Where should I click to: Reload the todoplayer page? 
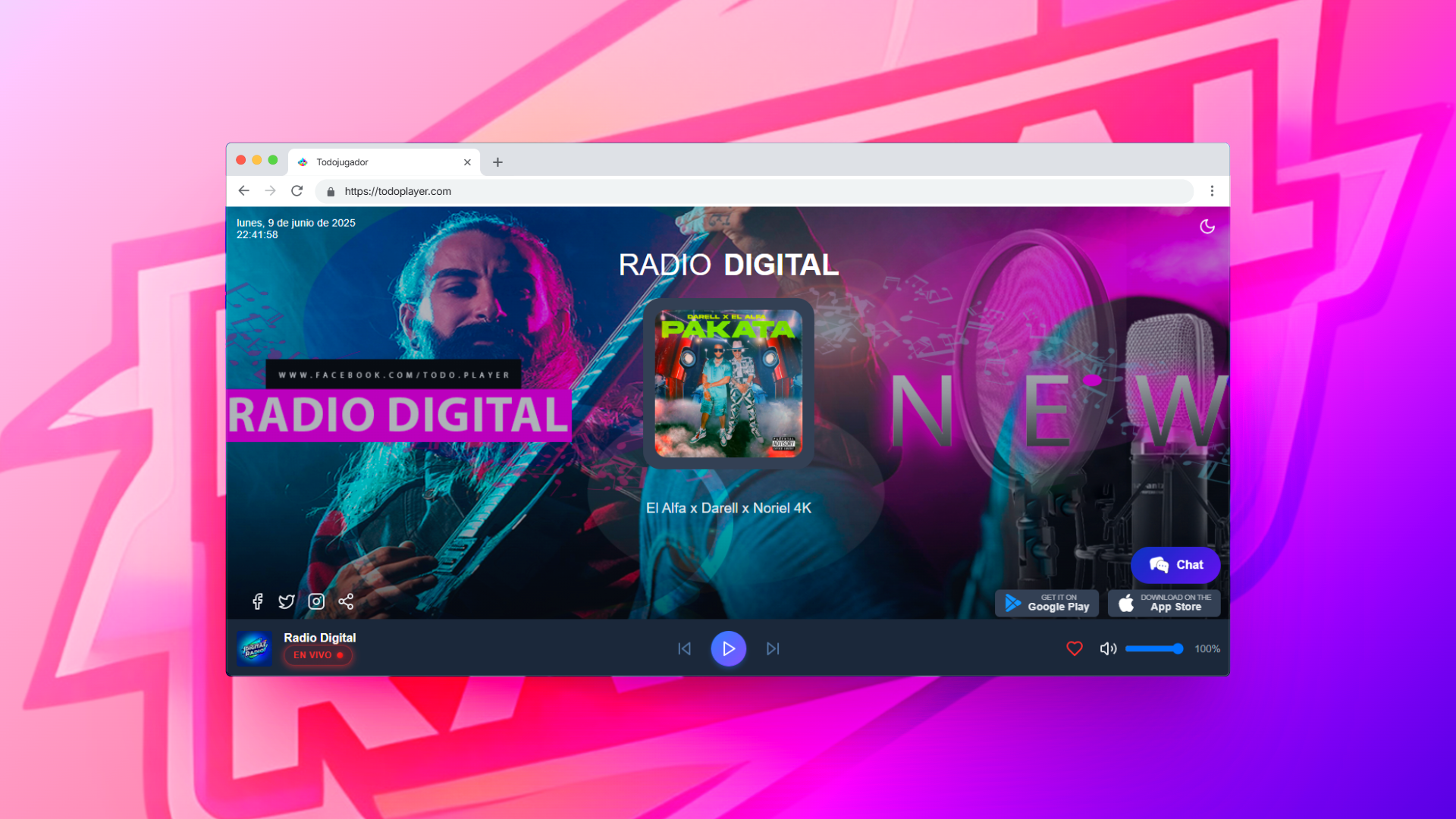point(297,191)
